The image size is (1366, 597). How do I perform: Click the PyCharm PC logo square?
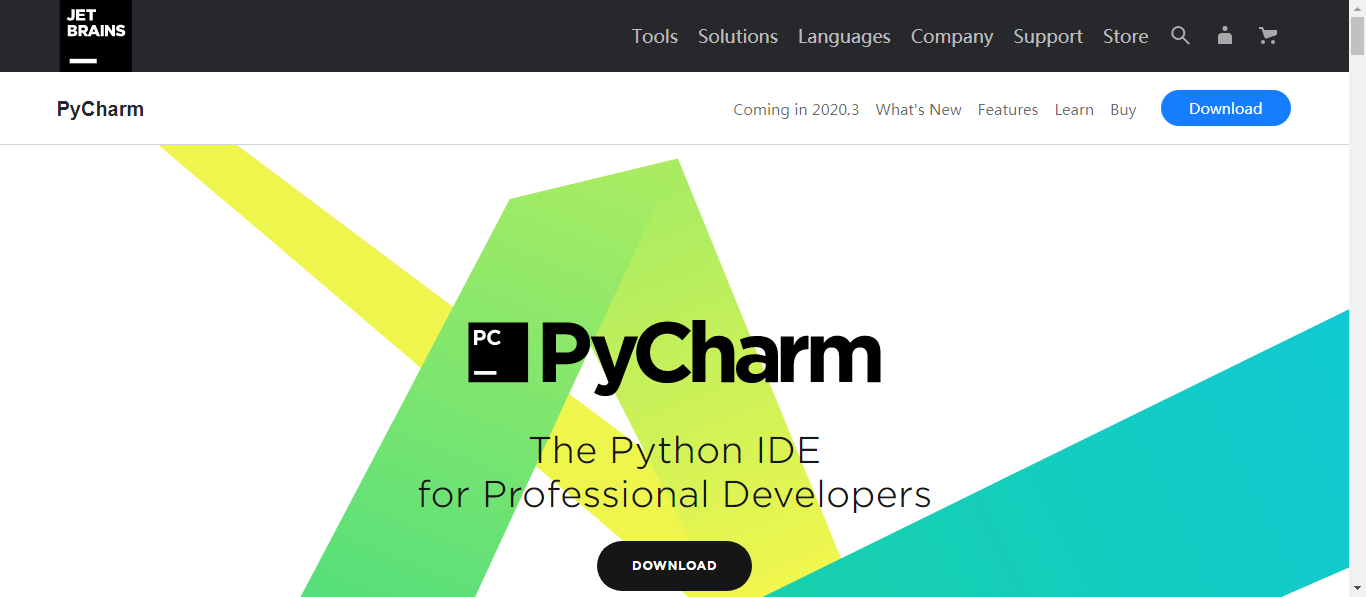498,353
